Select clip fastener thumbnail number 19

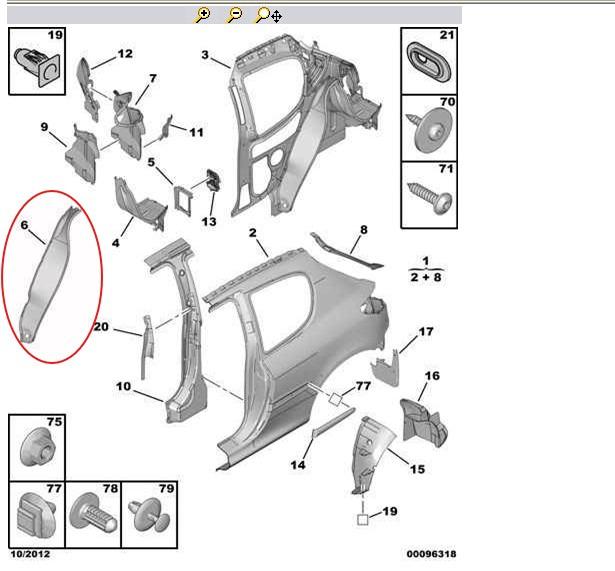click(37, 61)
